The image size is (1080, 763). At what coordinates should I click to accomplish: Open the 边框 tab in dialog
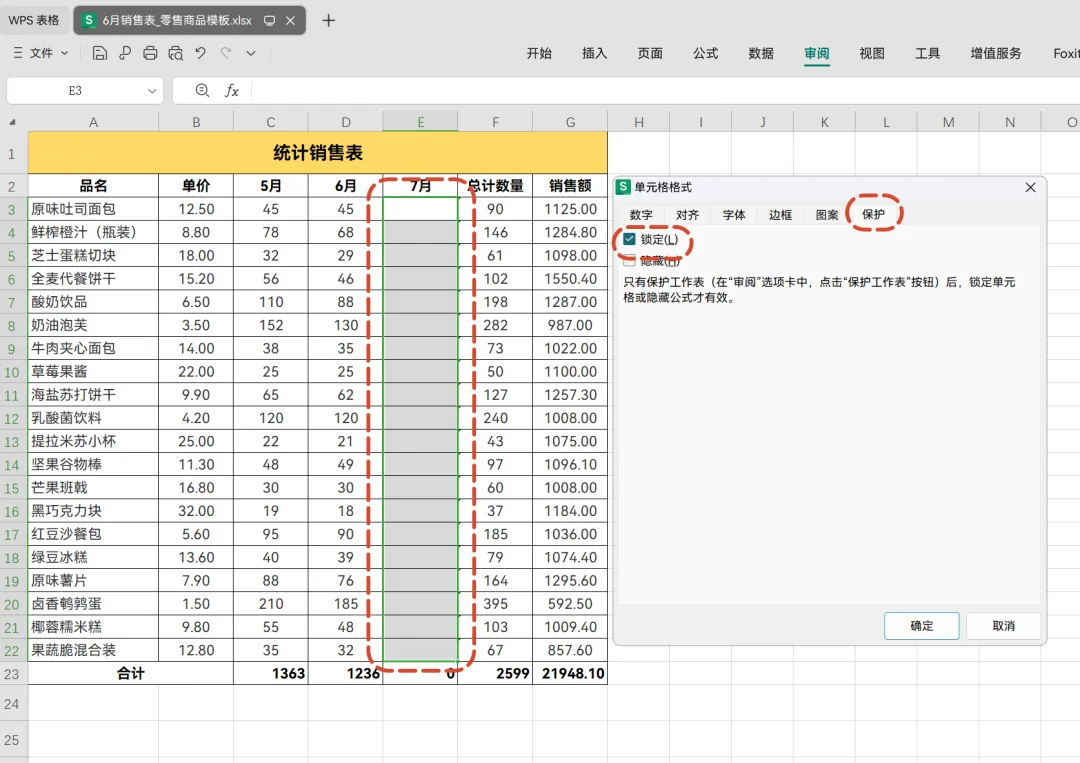pos(780,215)
